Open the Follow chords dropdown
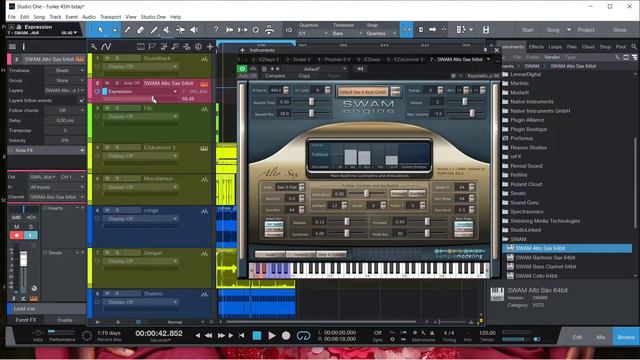640x360 pixels. [65, 110]
